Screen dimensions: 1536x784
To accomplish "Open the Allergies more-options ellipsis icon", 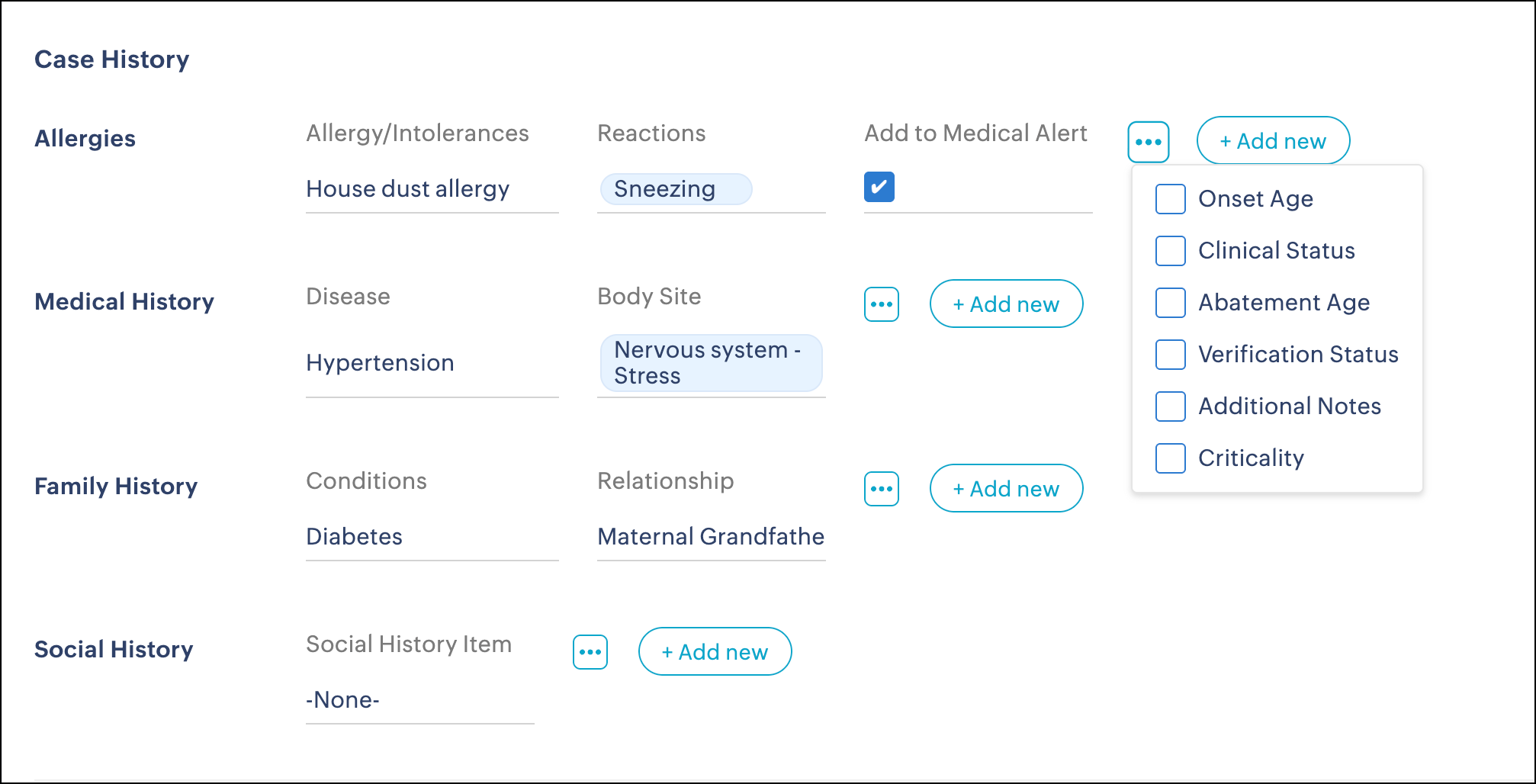I will click(1148, 142).
